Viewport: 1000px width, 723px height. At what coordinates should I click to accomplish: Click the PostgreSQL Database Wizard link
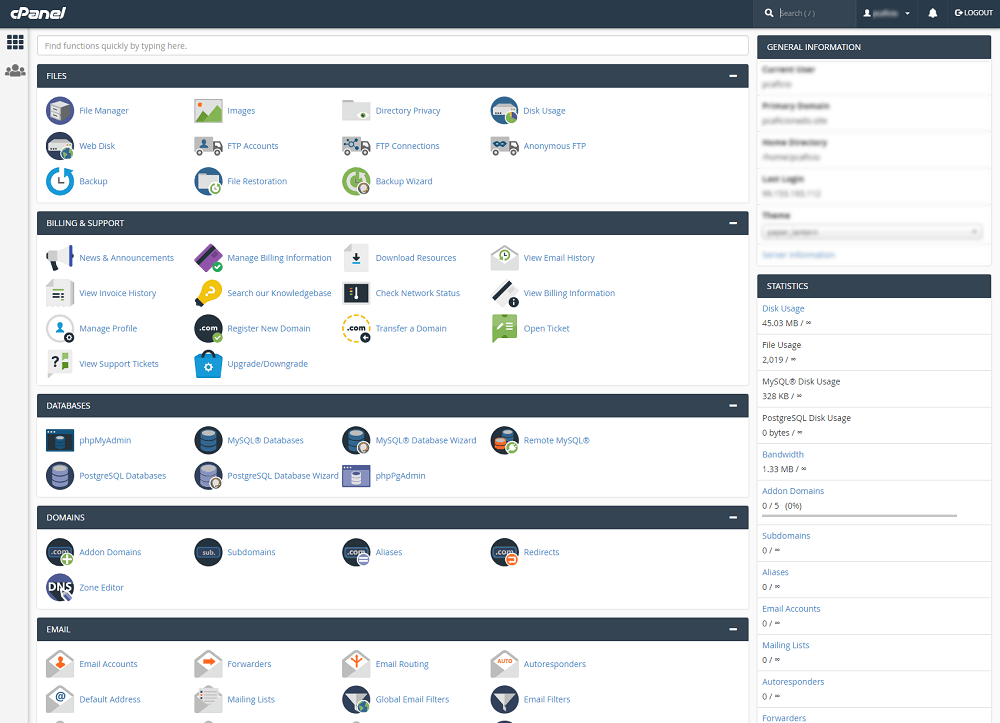click(283, 476)
